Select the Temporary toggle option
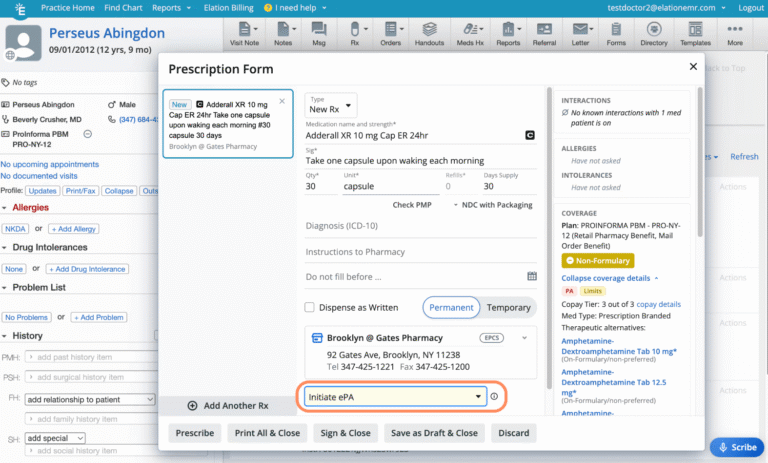Viewport: 768px width, 463px height. [508, 307]
